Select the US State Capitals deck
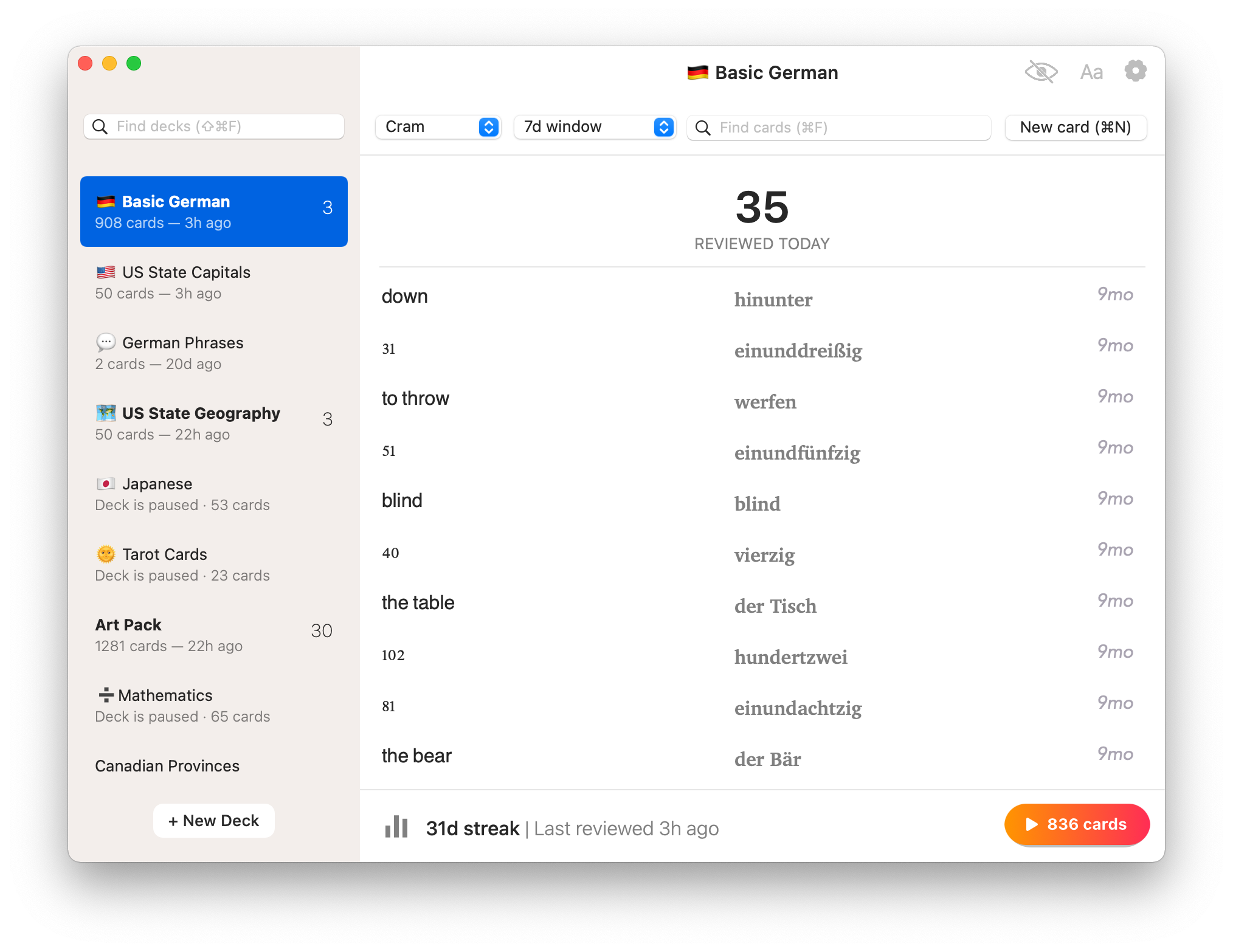The width and height of the screenshot is (1233, 952). click(214, 282)
